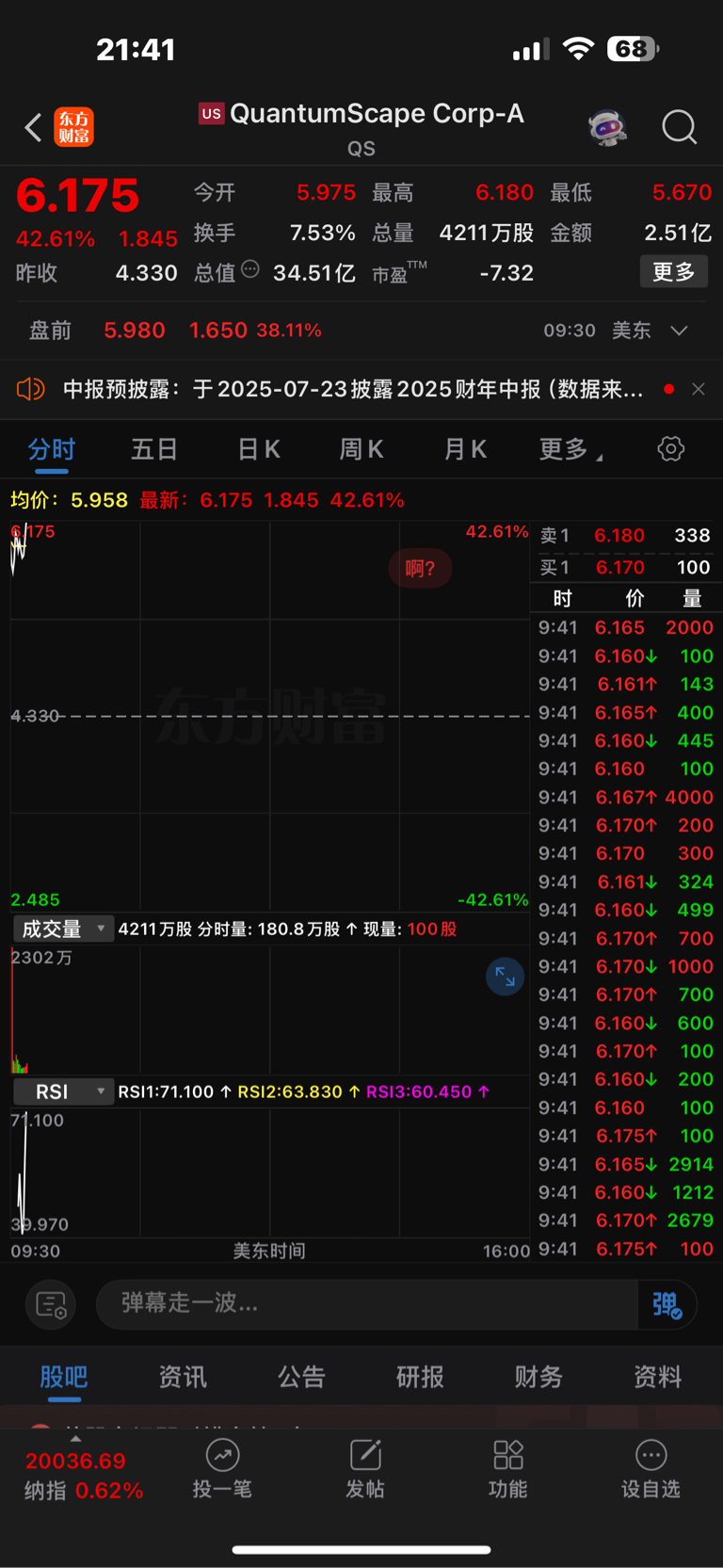The width and height of the screenshot is (723, 1568).
Task: Tap the search magnifier icon
Action: tap(680, 127)
